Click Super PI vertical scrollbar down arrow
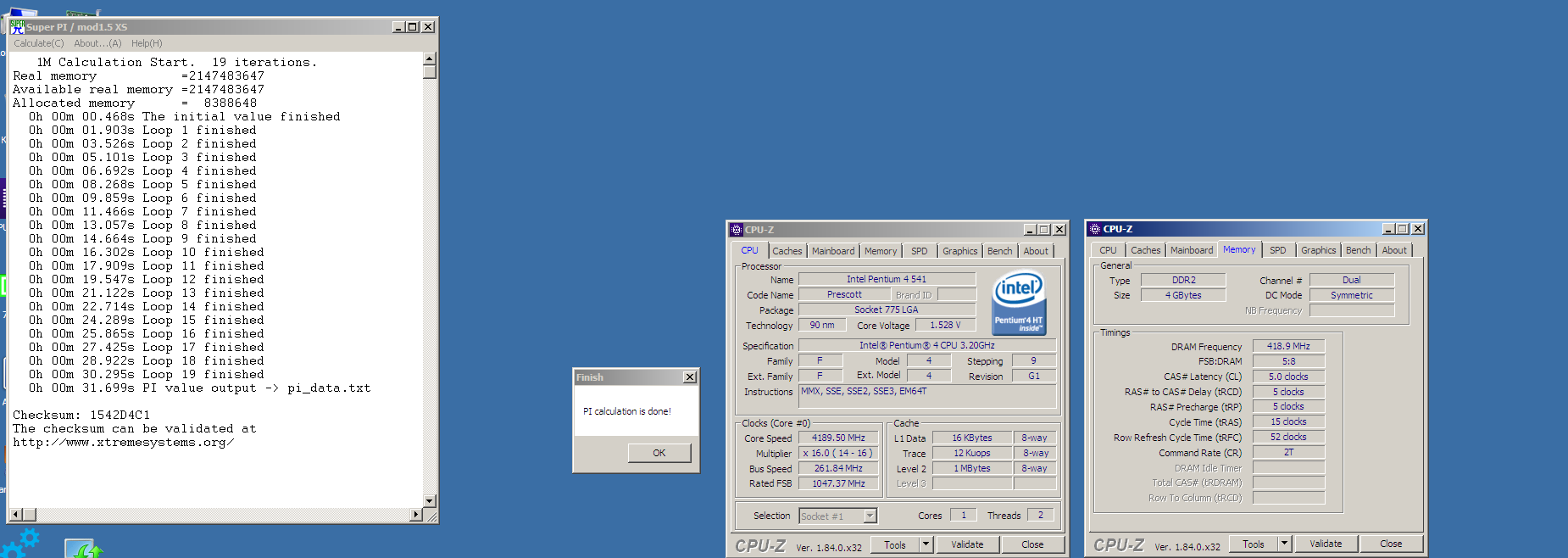 pyautogui.click(x=430, y=501)
